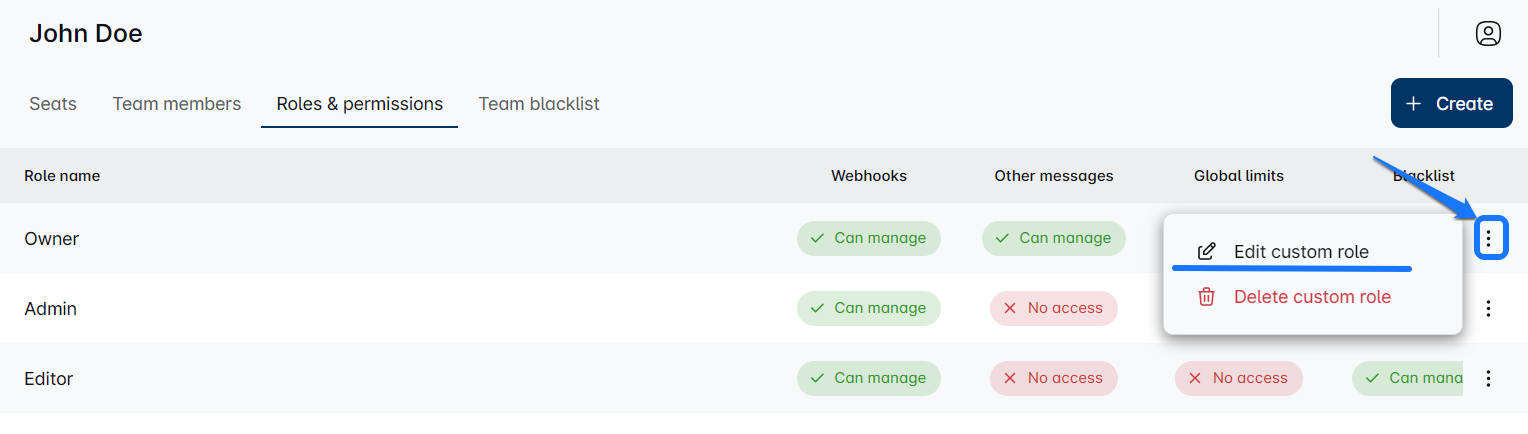
Task: Open the user profile icon
Action: point(1488,34)
